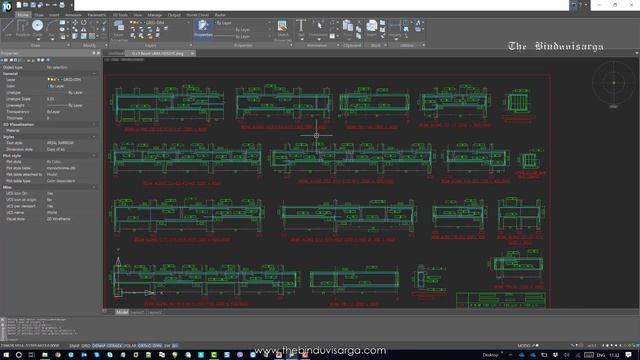
Task: Close the Properties palette
Action: [x=98, y=53]
